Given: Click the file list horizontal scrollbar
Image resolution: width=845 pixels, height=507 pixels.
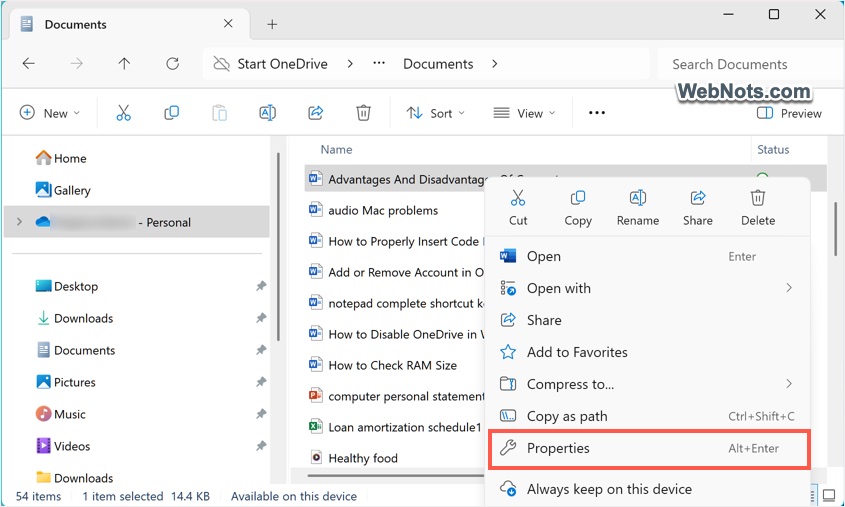Looking at the screenshot, I should 396,476.
